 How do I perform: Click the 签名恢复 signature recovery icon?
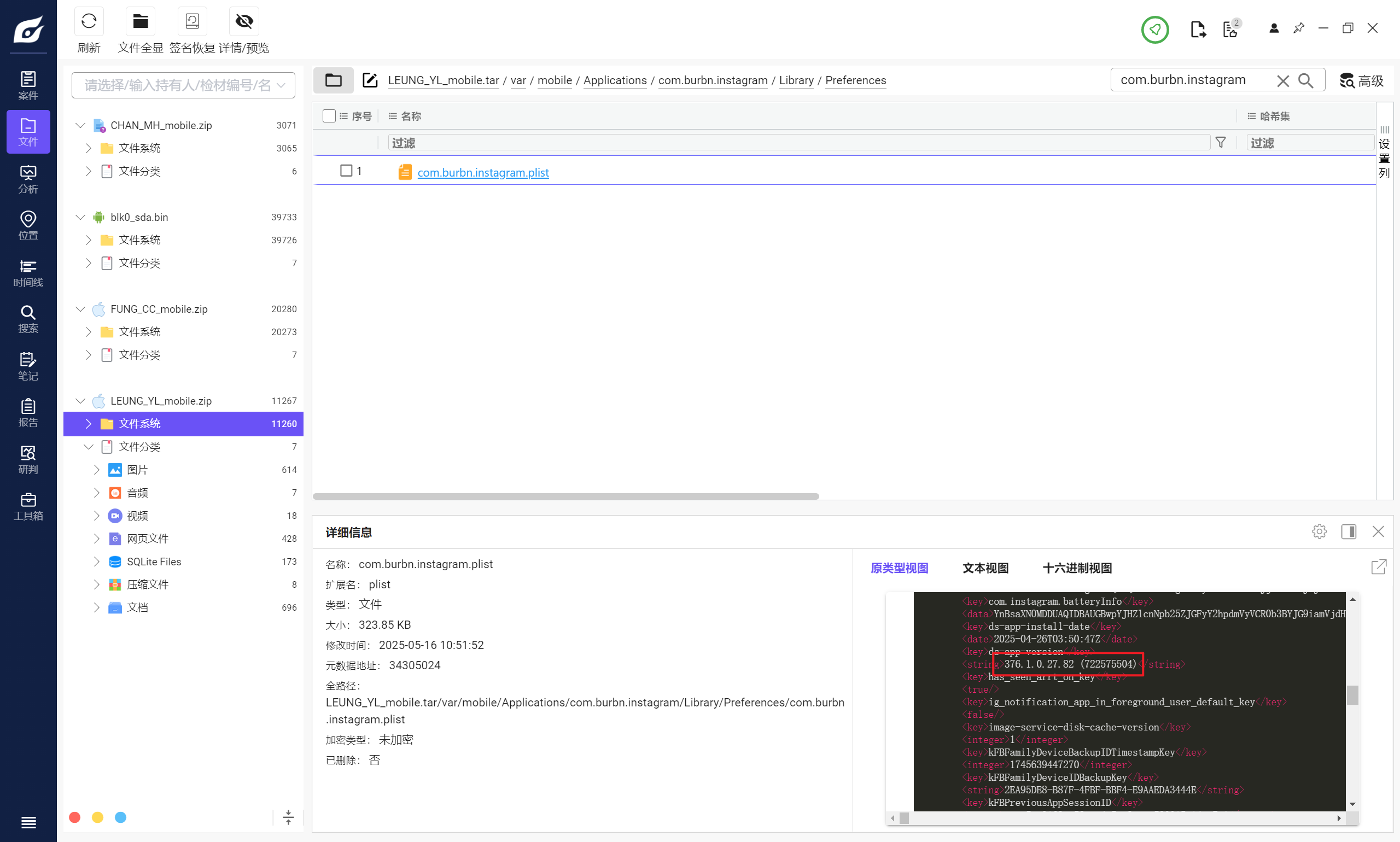point(192,21)
